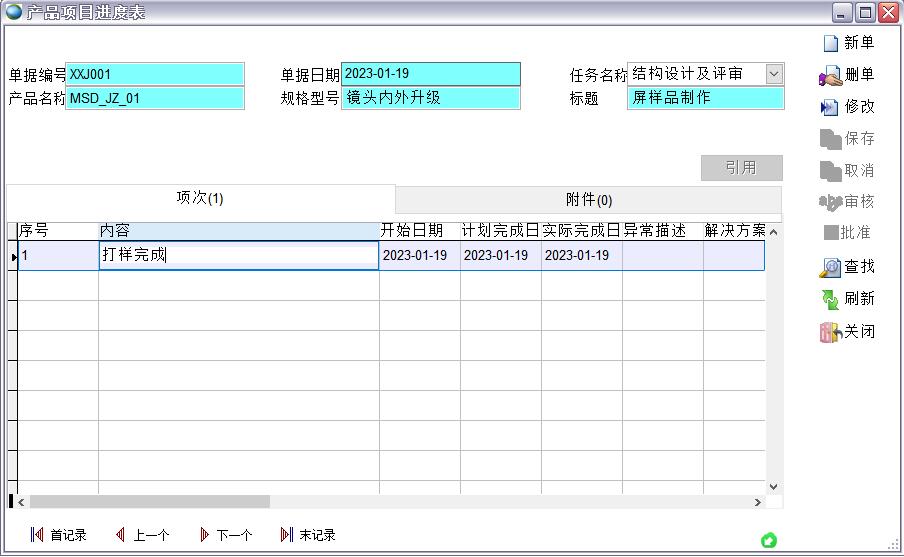Screen dimensions: 904x557
Task: Click the 刷新 (Refresh) icon
Action: (830, 299)
